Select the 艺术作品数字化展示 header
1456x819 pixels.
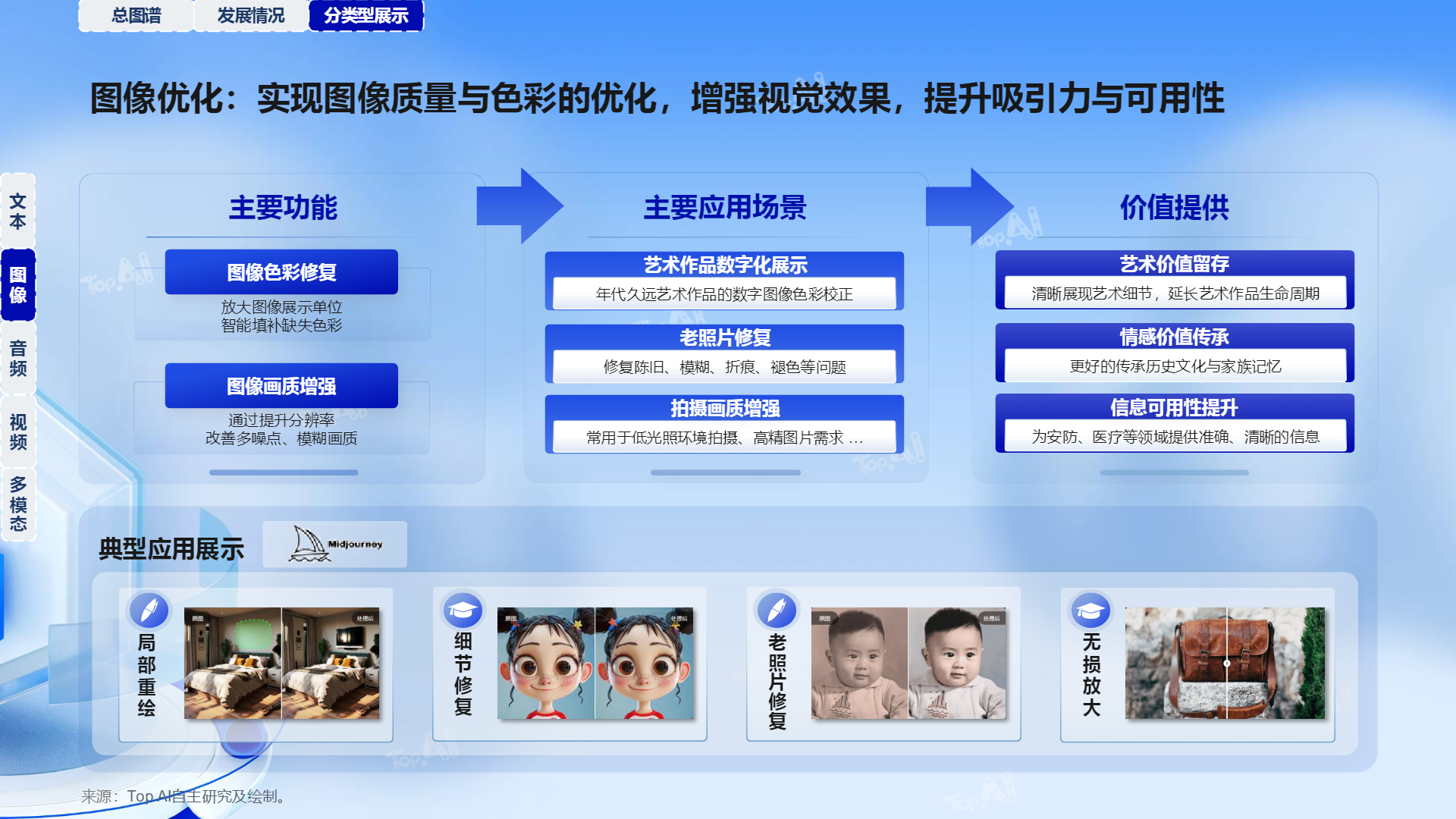725,265
